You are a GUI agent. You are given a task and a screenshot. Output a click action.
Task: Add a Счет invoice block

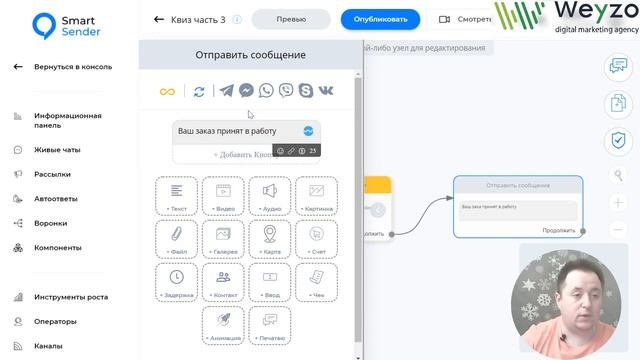(x=316, y=239)
